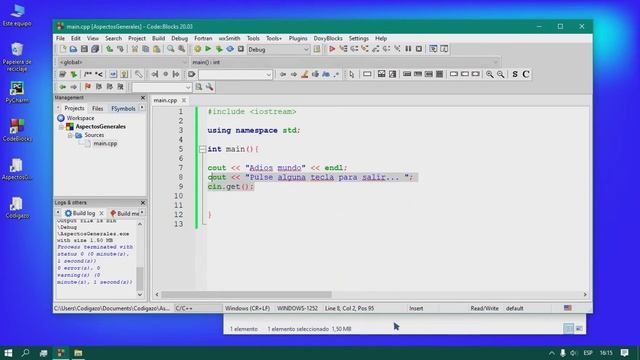This screenshot has height=360, width=640.
Task: Click the New file toolbar icon
Action: pyautogui.click(x=62, y=49)
